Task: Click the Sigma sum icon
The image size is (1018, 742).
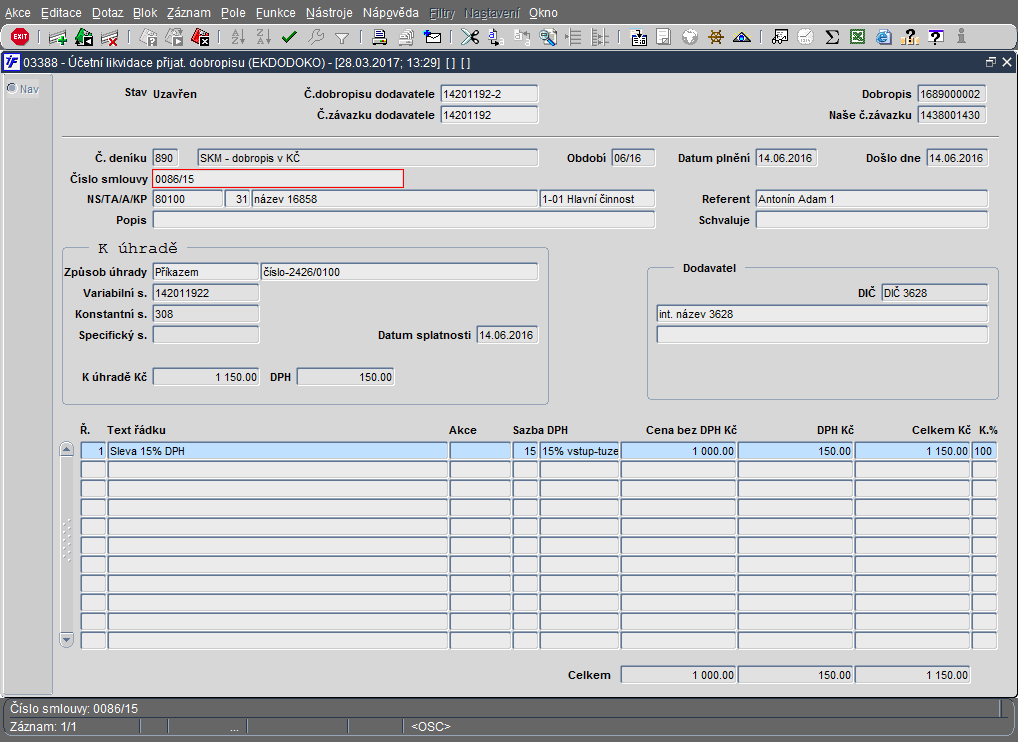Action: tap(832, 37)
